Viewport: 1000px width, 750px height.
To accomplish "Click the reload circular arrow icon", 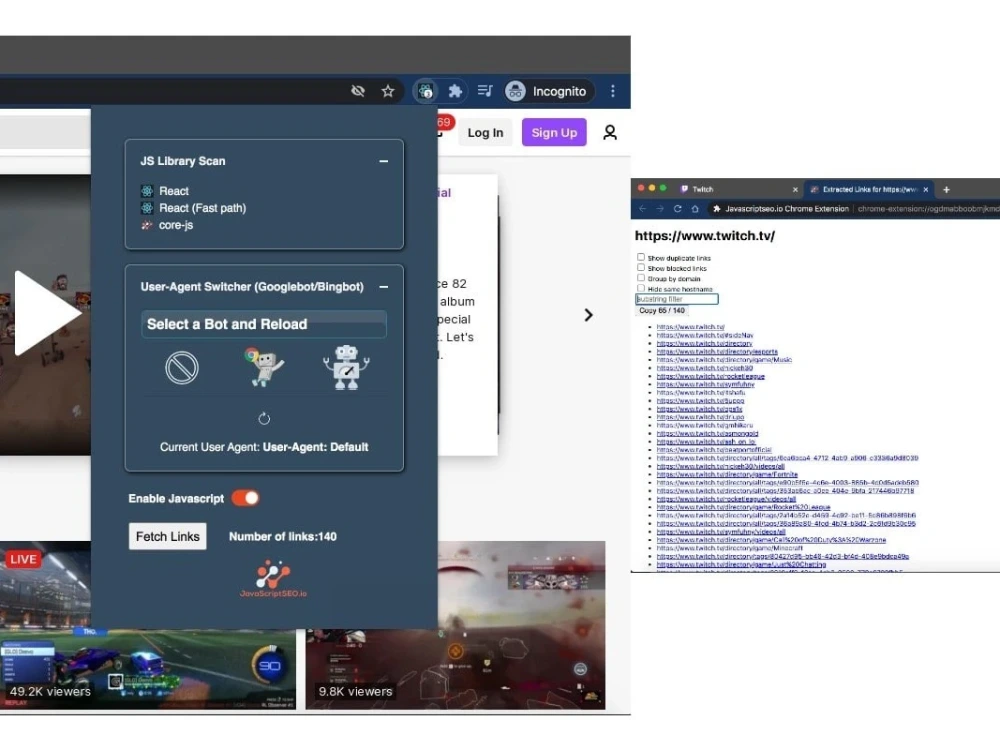I will click(x=264, y=419).
